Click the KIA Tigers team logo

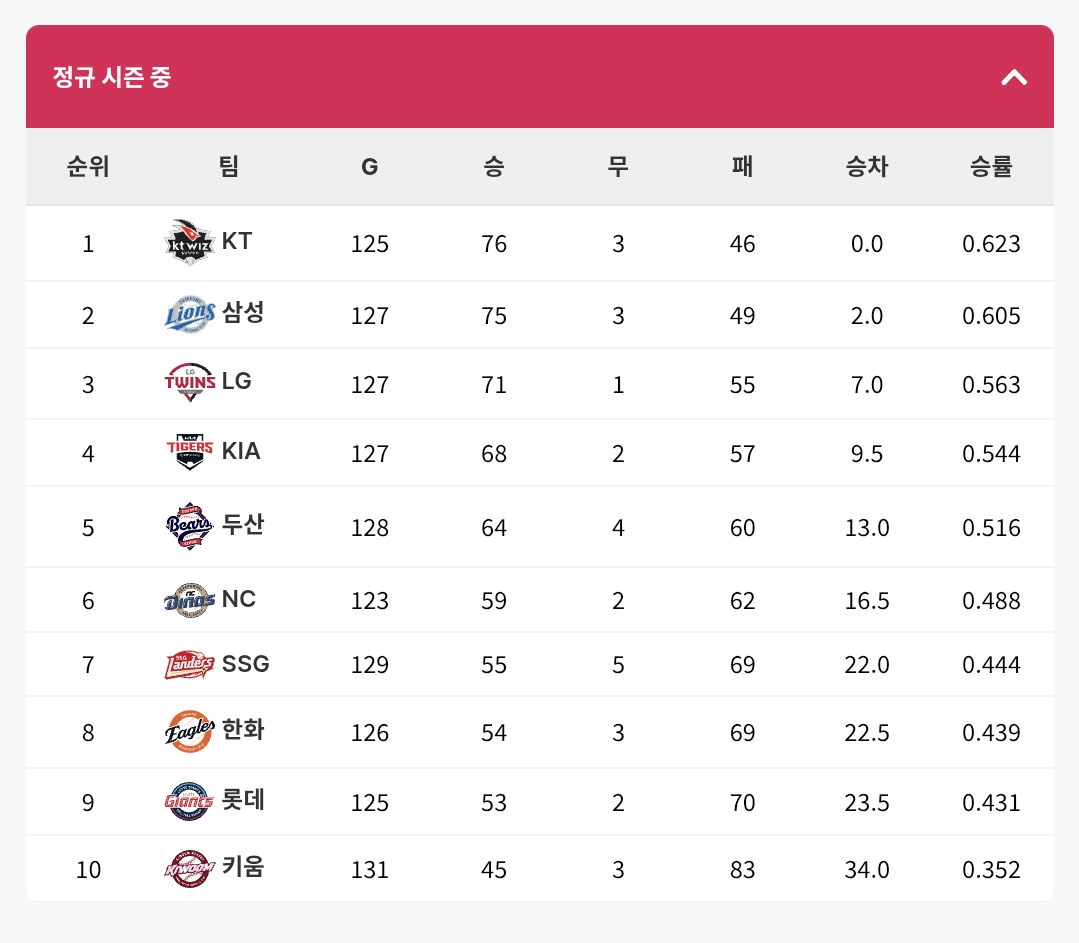[x=190, y=452]
